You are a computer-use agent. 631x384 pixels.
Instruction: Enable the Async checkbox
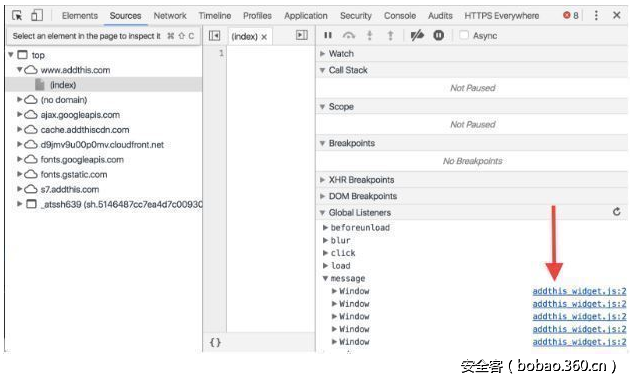pos(464,35)
